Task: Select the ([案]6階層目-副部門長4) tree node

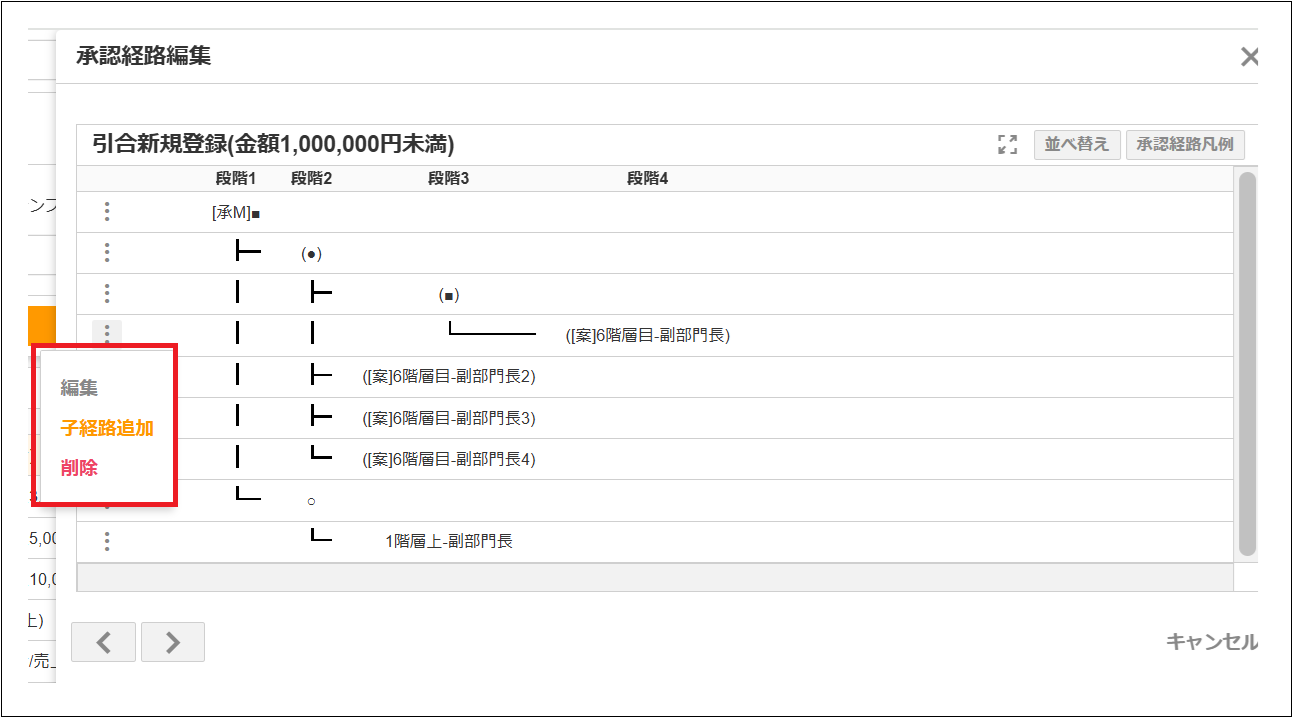Action: 449,460
